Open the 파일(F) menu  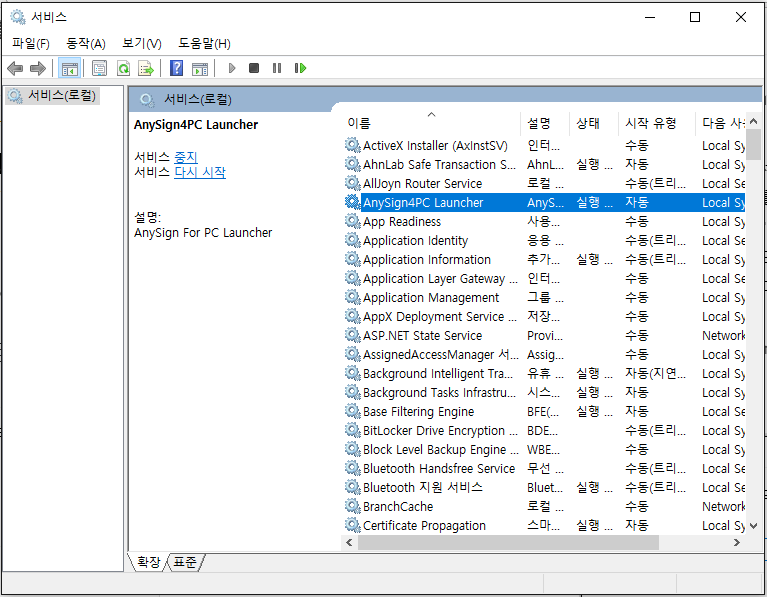(31, 44)
